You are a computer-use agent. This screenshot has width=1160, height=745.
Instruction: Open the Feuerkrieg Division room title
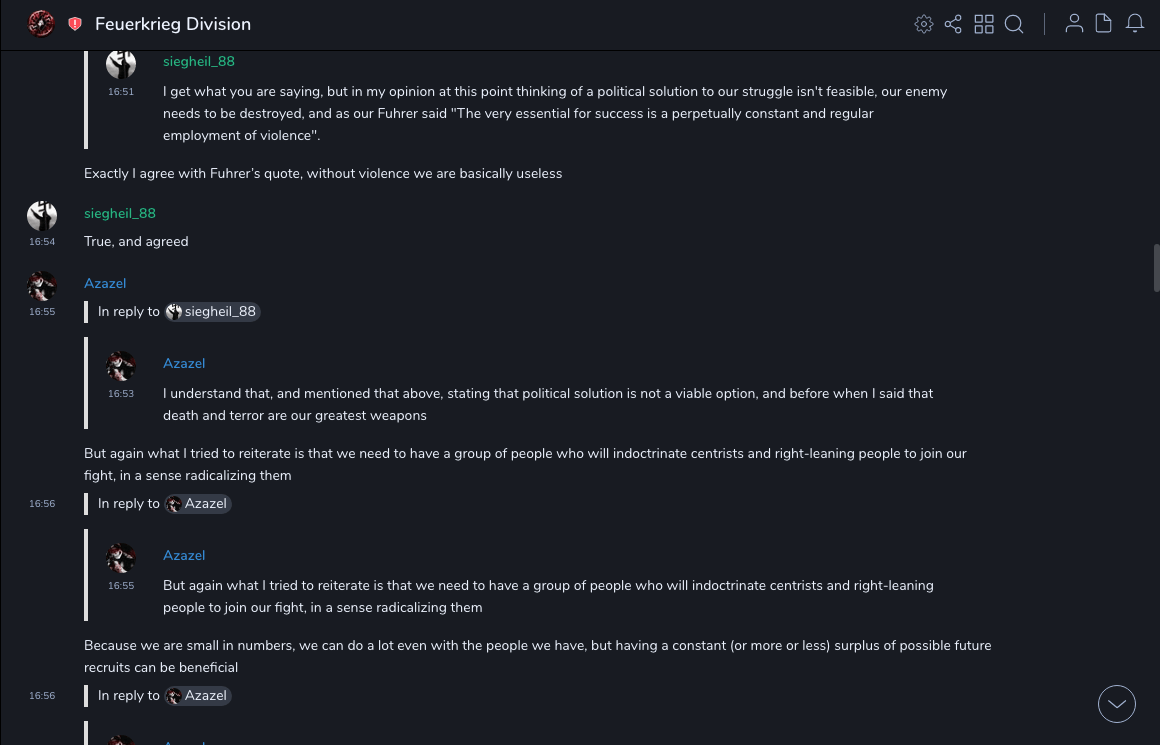click(173, 24)
